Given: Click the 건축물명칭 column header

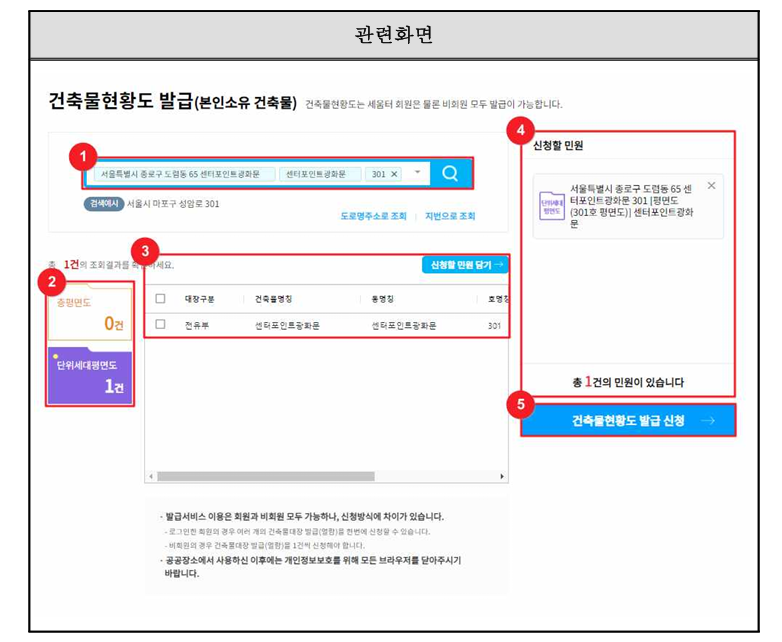Looking at the screenshot, I should [273, 299].
